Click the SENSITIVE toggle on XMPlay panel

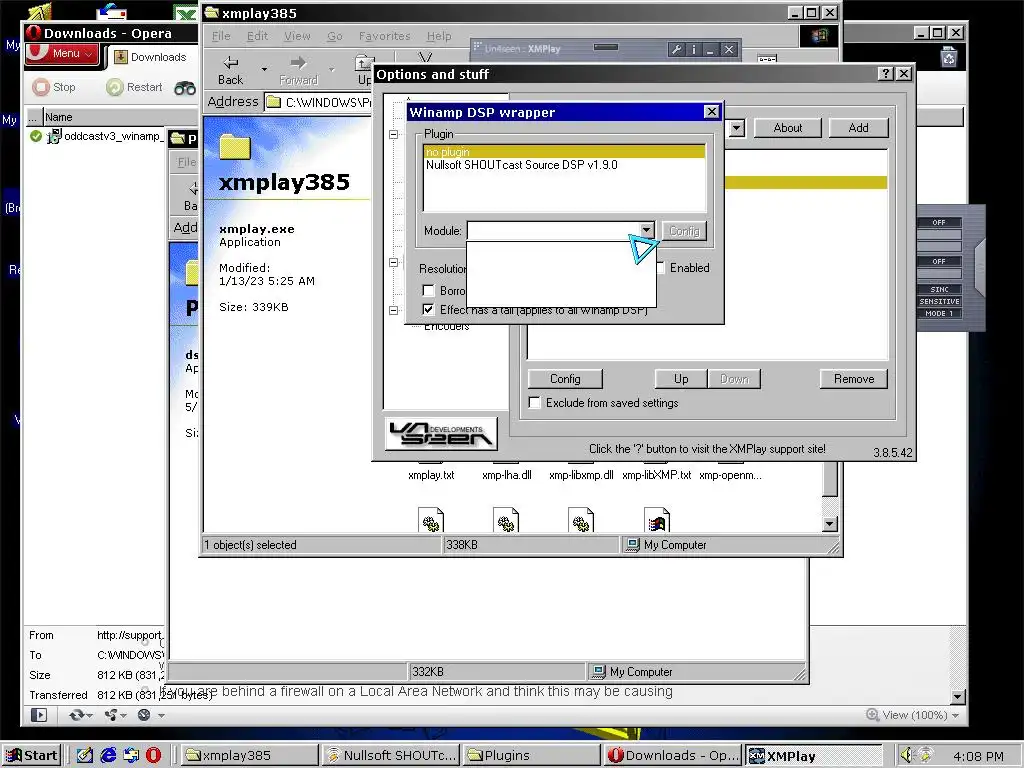pos(939,301)
